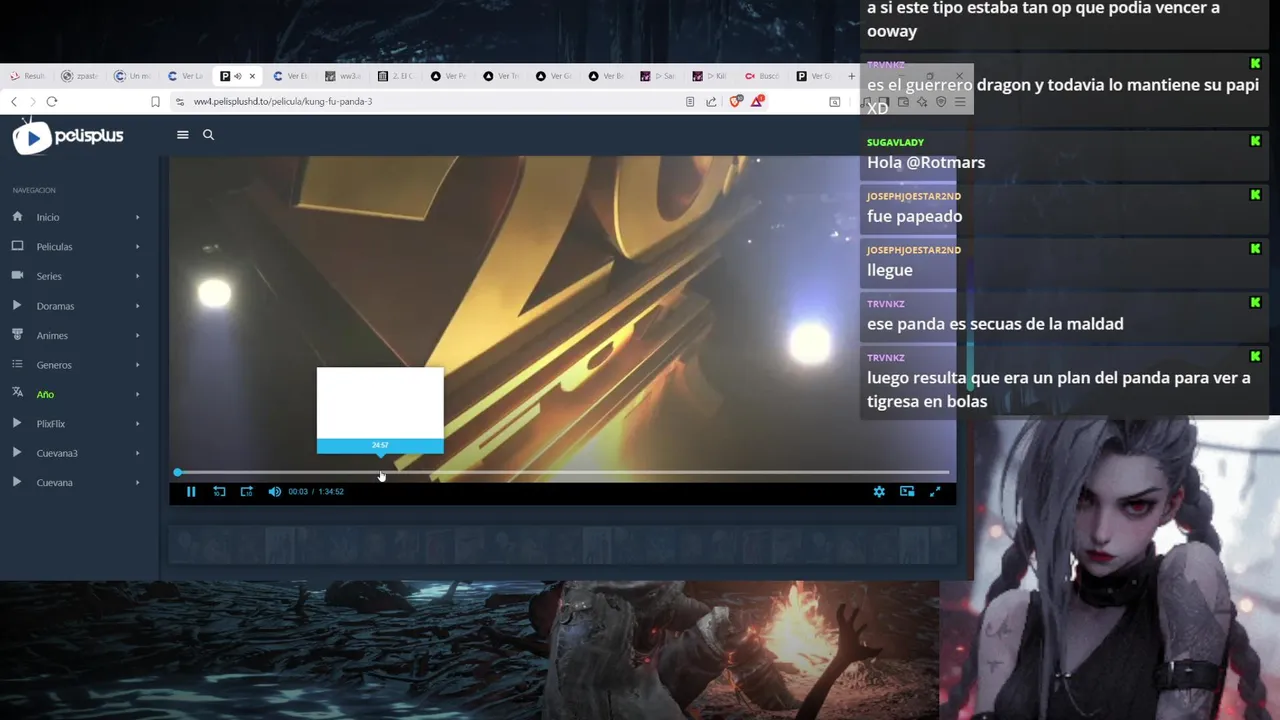Toggle picture-in-picture mode on player
This screenshot has width=1280, height=720.
(x=907, y=491)
